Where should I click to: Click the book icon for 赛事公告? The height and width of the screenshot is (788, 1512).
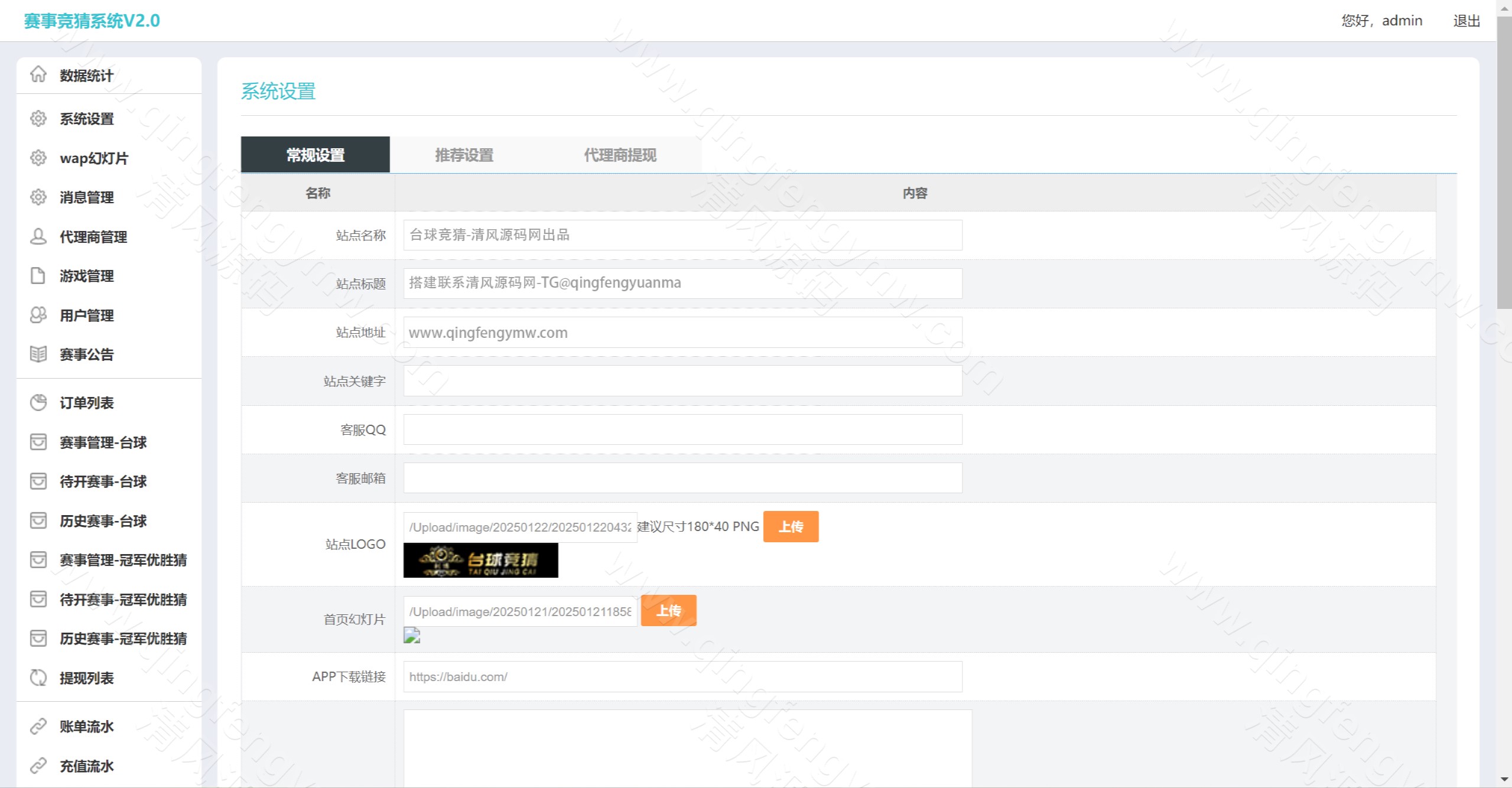(38, 354)
